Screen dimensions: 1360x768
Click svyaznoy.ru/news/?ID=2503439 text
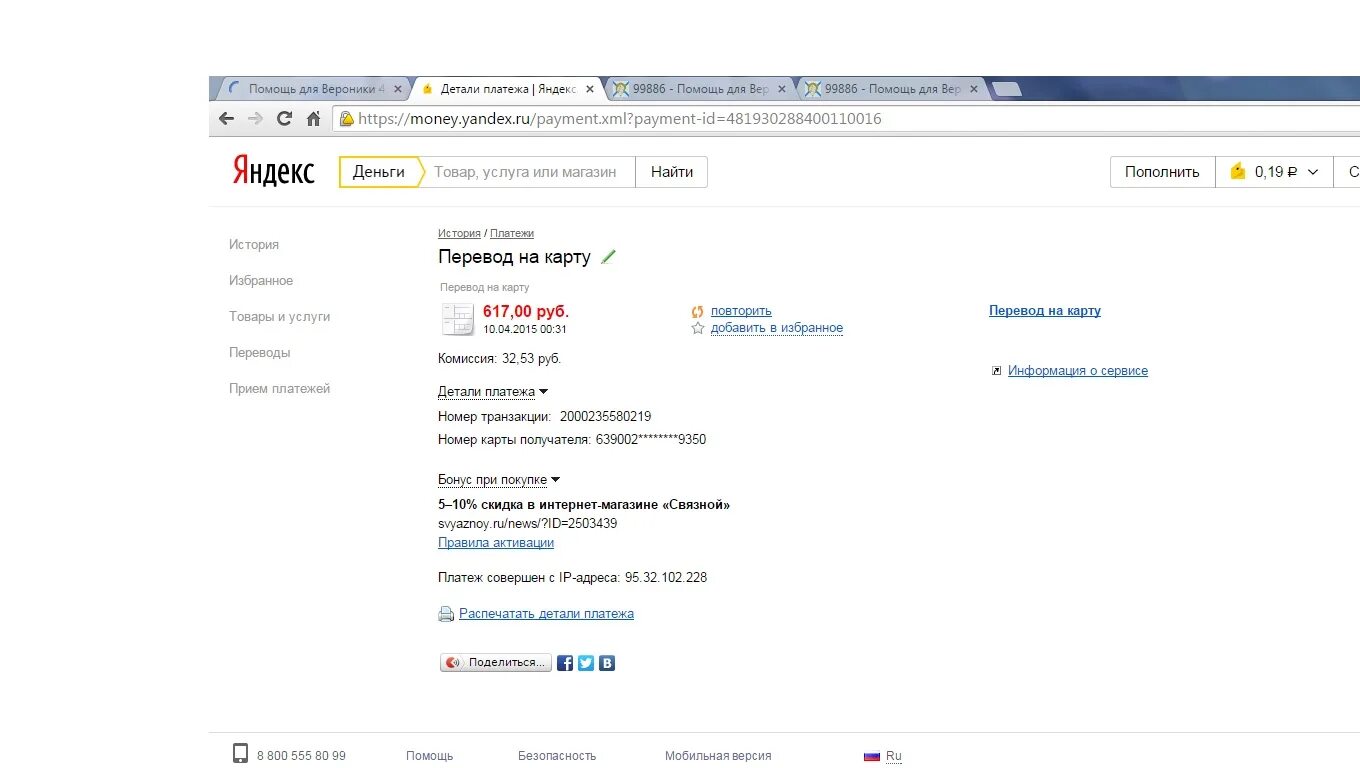(x=527, y=524)
